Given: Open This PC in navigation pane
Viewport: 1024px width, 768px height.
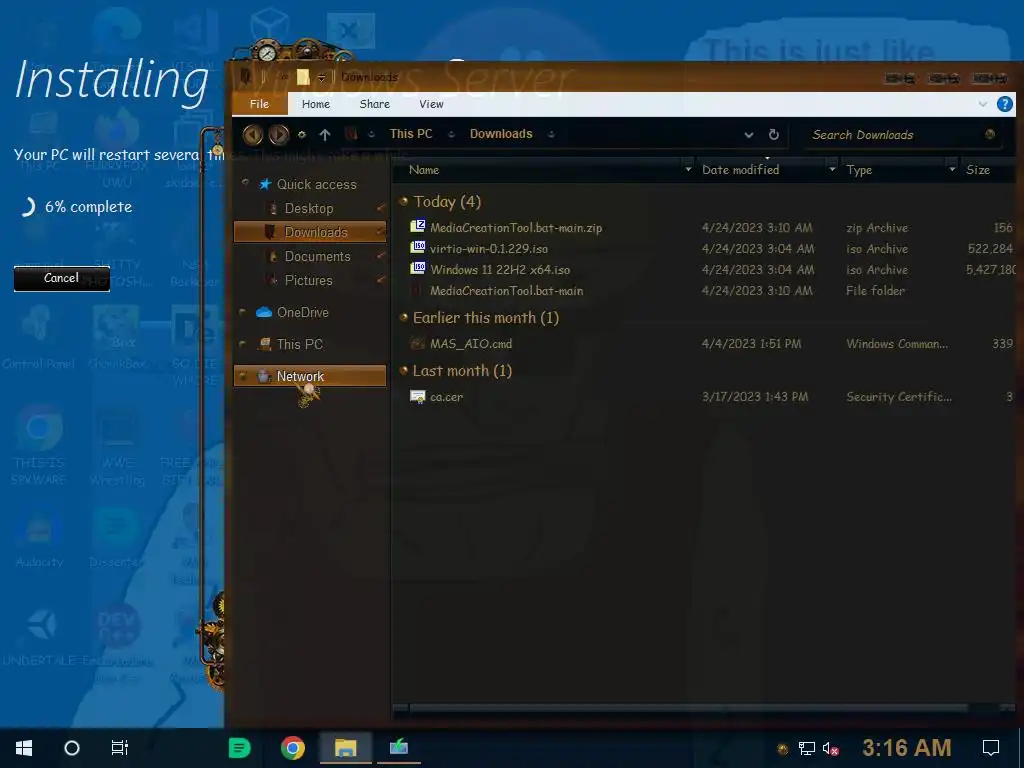Looking at the screenshot, I should click(299, 344).
